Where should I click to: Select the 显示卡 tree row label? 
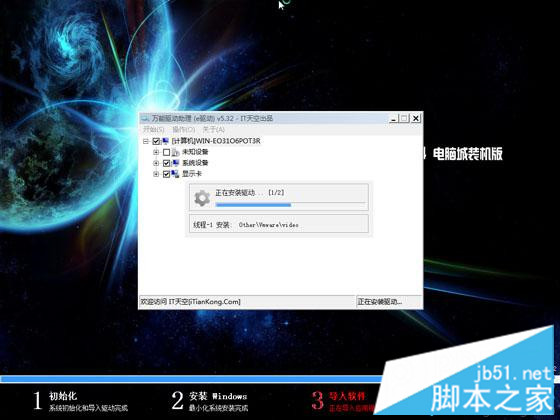point(192,174)
